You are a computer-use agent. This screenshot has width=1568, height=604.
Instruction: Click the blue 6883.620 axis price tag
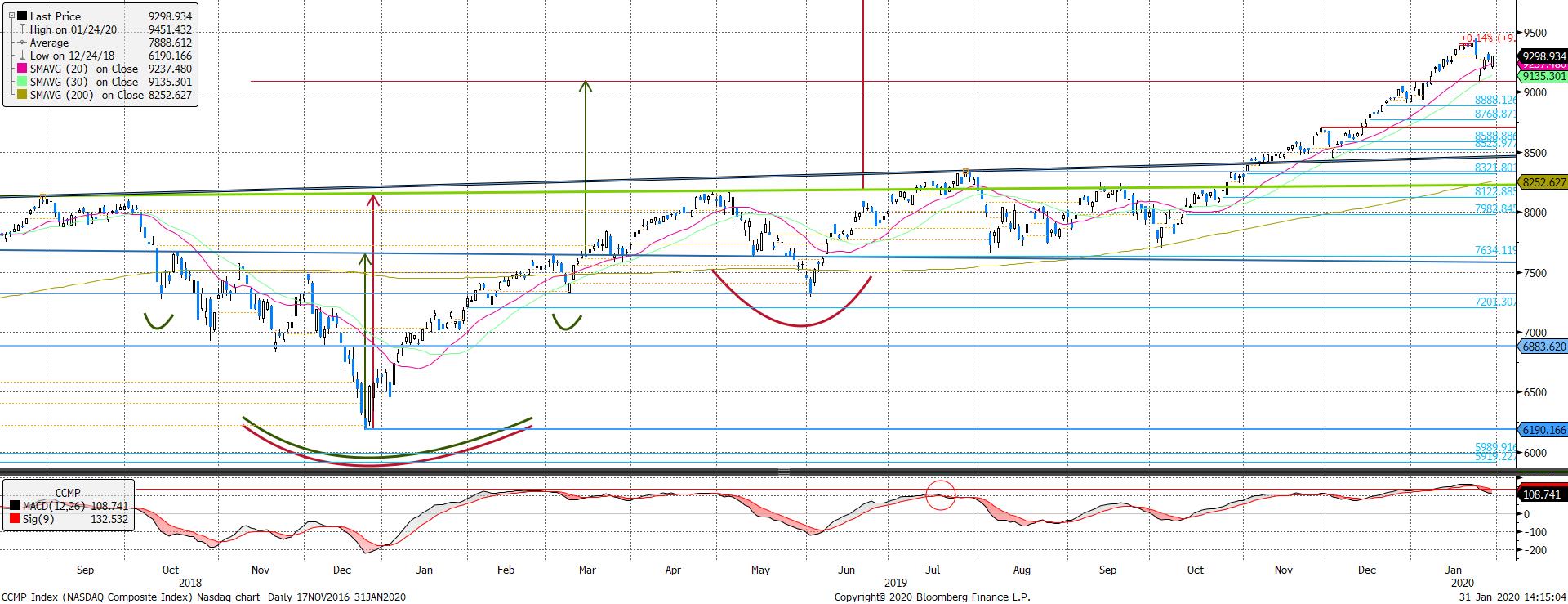(1541, 347)
